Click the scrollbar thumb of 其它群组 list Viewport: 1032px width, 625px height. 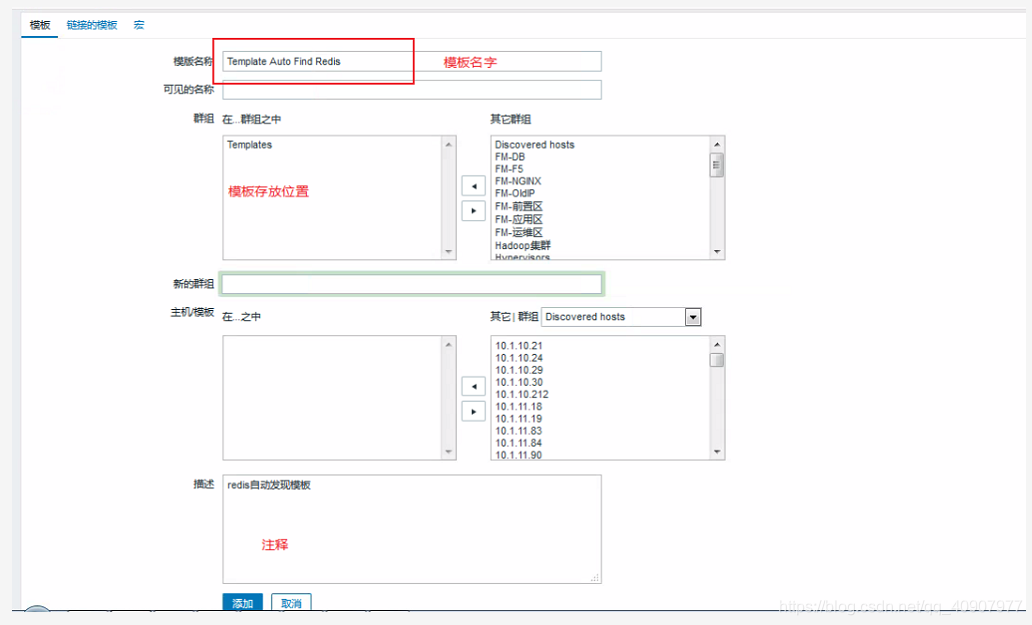point(717,165)
